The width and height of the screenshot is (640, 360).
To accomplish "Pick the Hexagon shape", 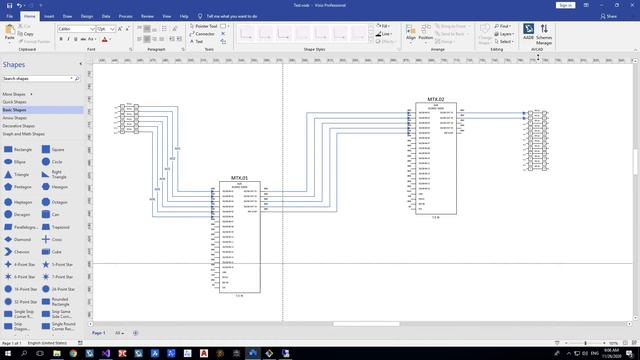I will click(x=55, y=187).
